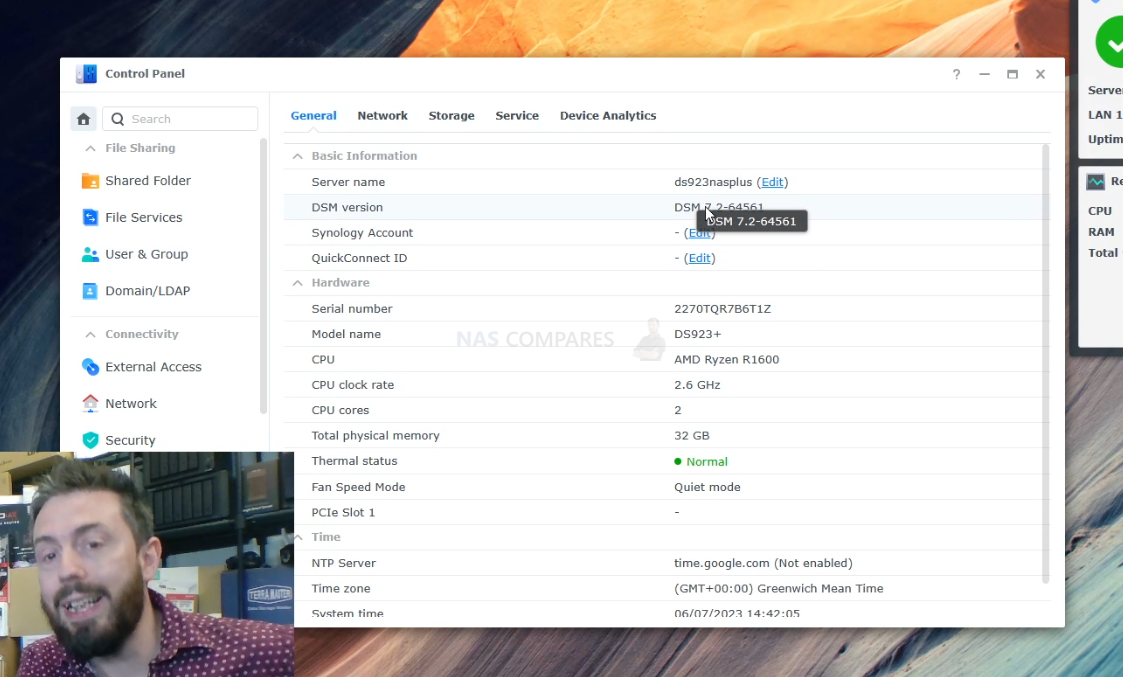Click the Network house icon in sidebar

90,403
